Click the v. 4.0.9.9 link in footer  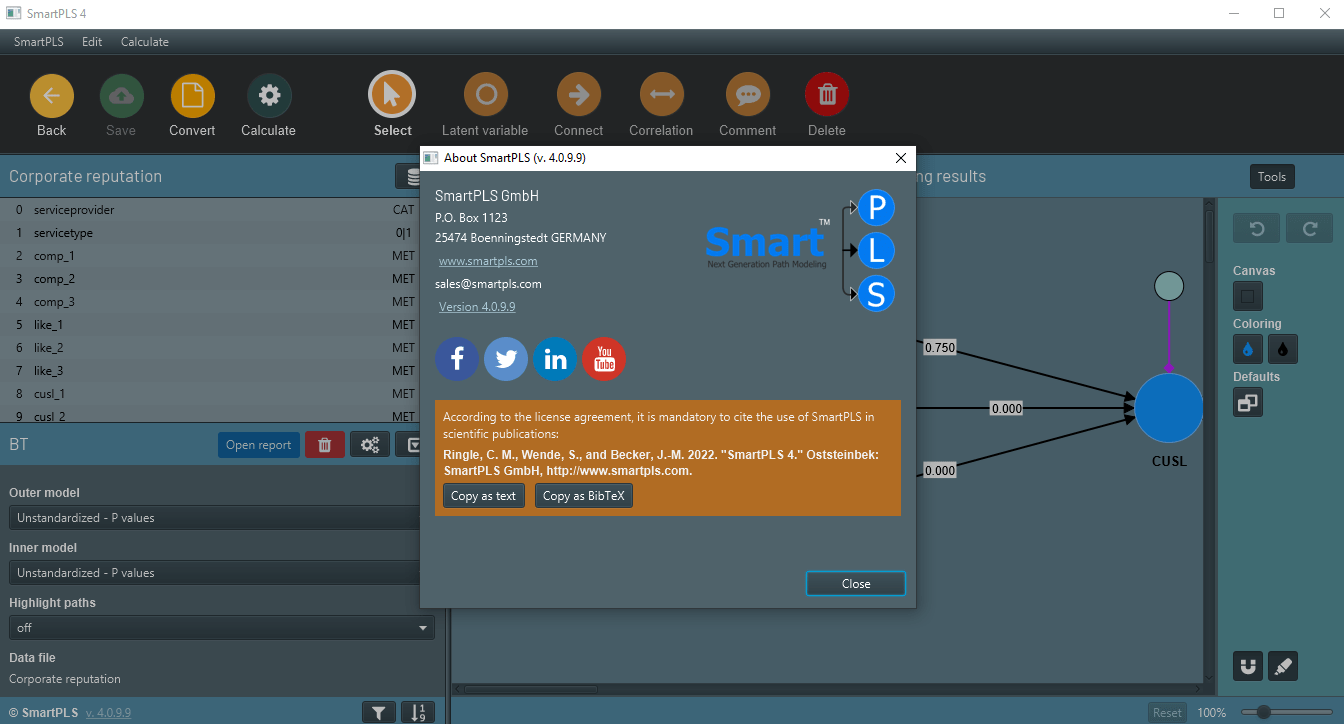coord(108,713)
